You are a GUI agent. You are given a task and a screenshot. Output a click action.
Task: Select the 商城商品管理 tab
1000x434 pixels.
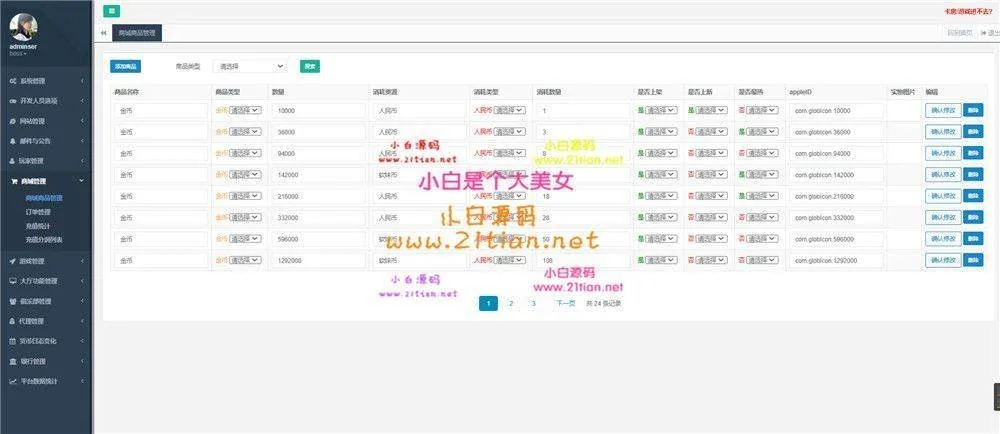click(136, 33)
